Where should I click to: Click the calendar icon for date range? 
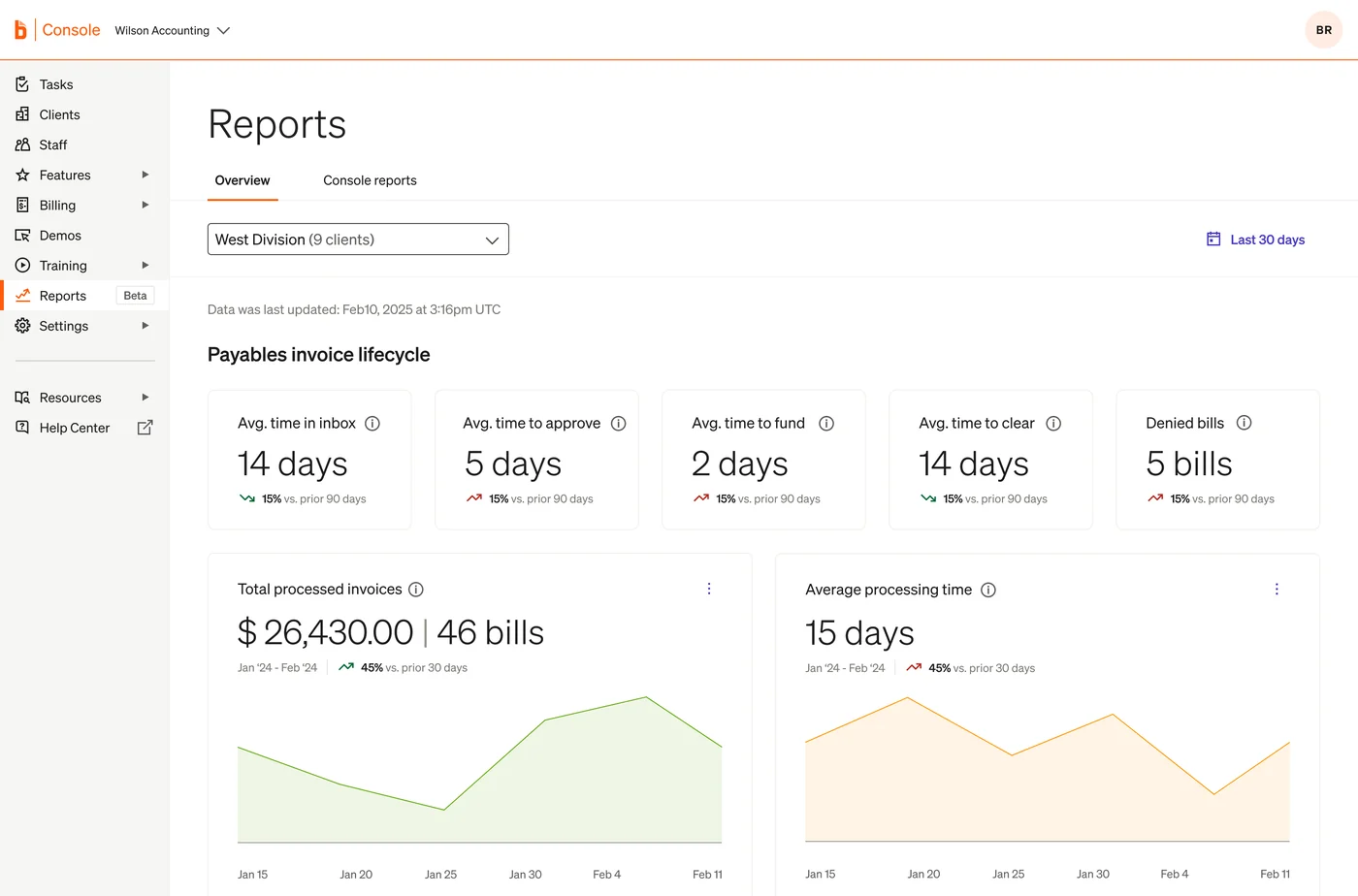point(1213,239)
